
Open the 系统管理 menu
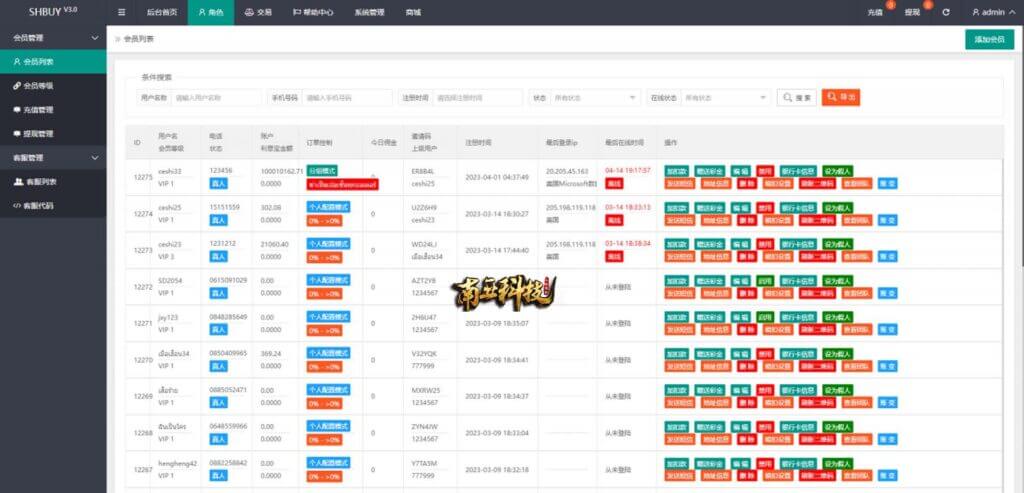[369, 12]
